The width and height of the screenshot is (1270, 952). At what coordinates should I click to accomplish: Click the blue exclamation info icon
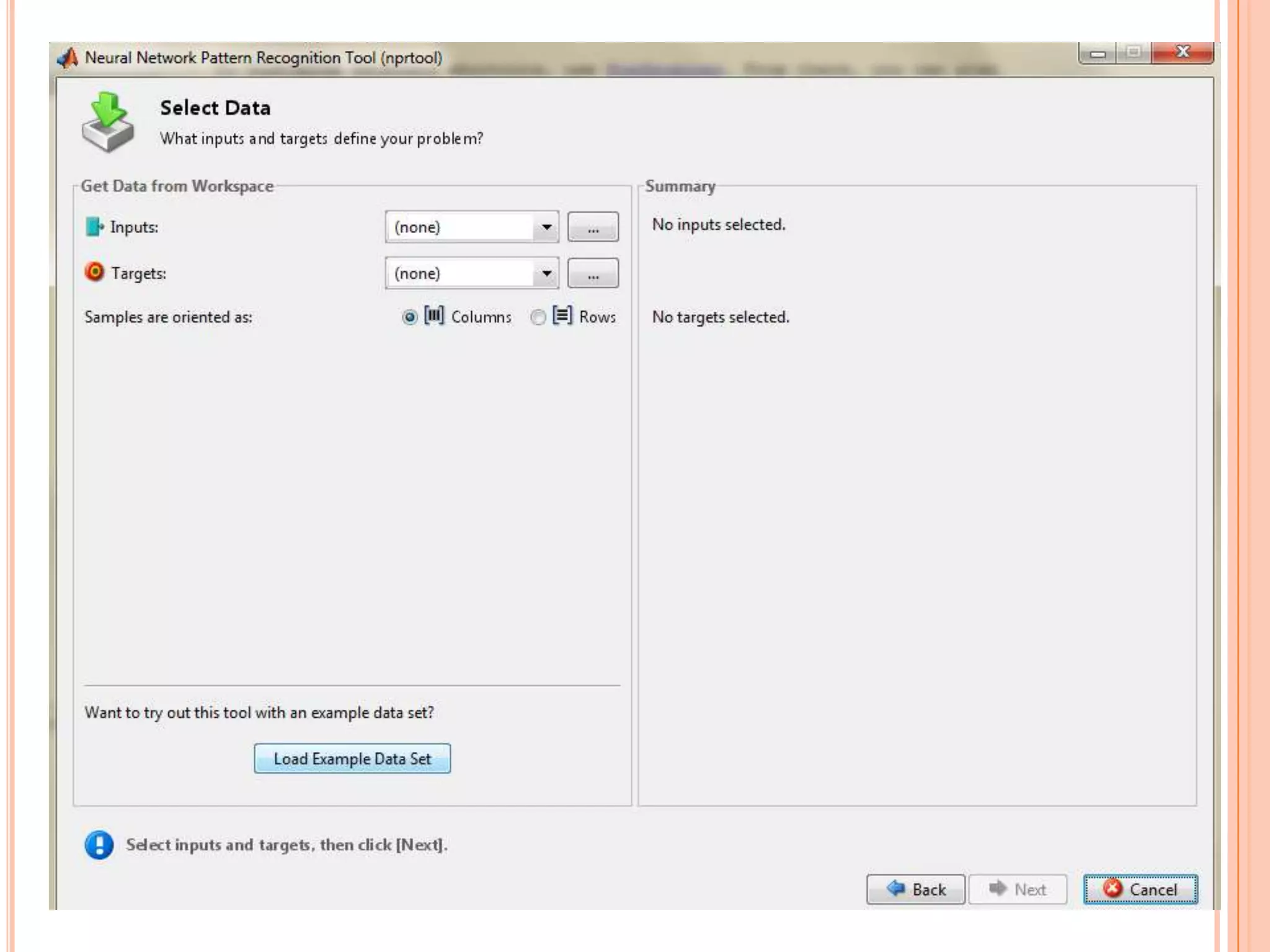(x=99, y=845)
